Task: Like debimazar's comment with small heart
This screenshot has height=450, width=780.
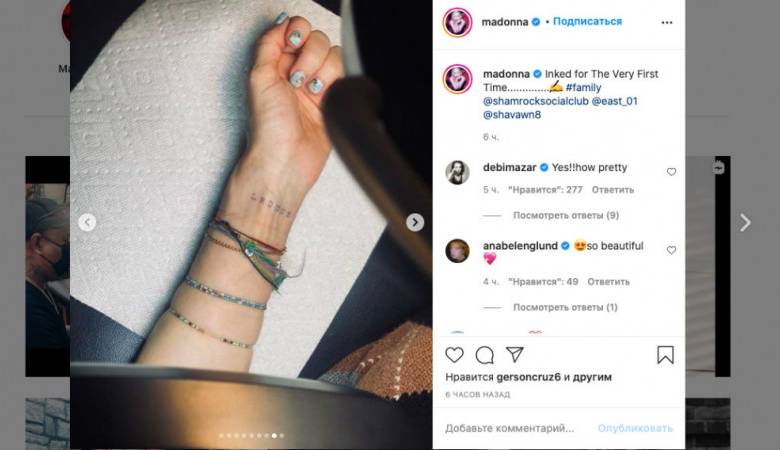Action: pyautogui.click(x=671, y=172)
